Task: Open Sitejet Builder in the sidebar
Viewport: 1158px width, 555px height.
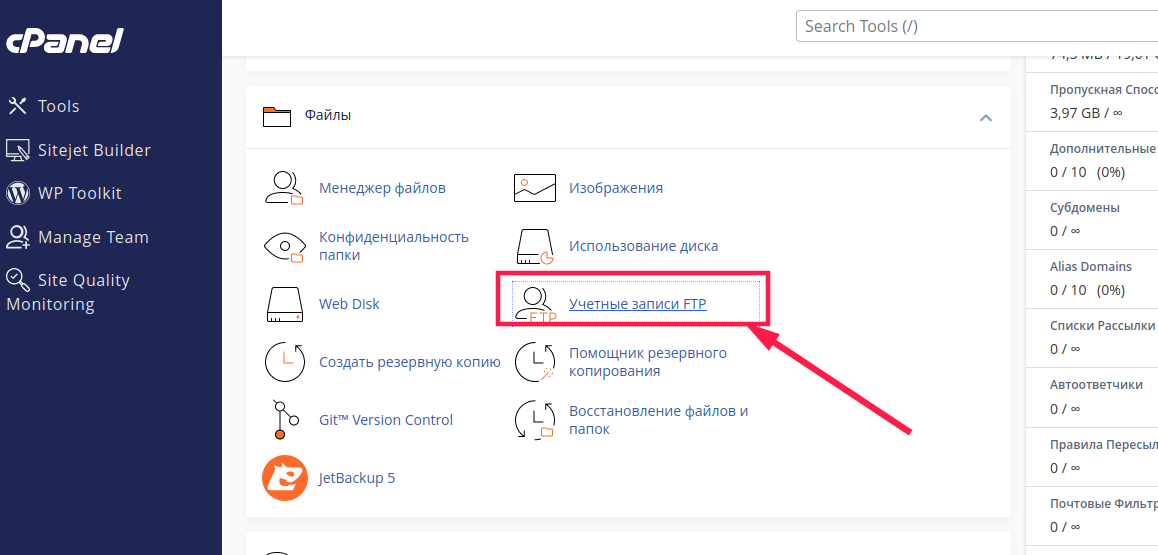Action: pos(93,150)
